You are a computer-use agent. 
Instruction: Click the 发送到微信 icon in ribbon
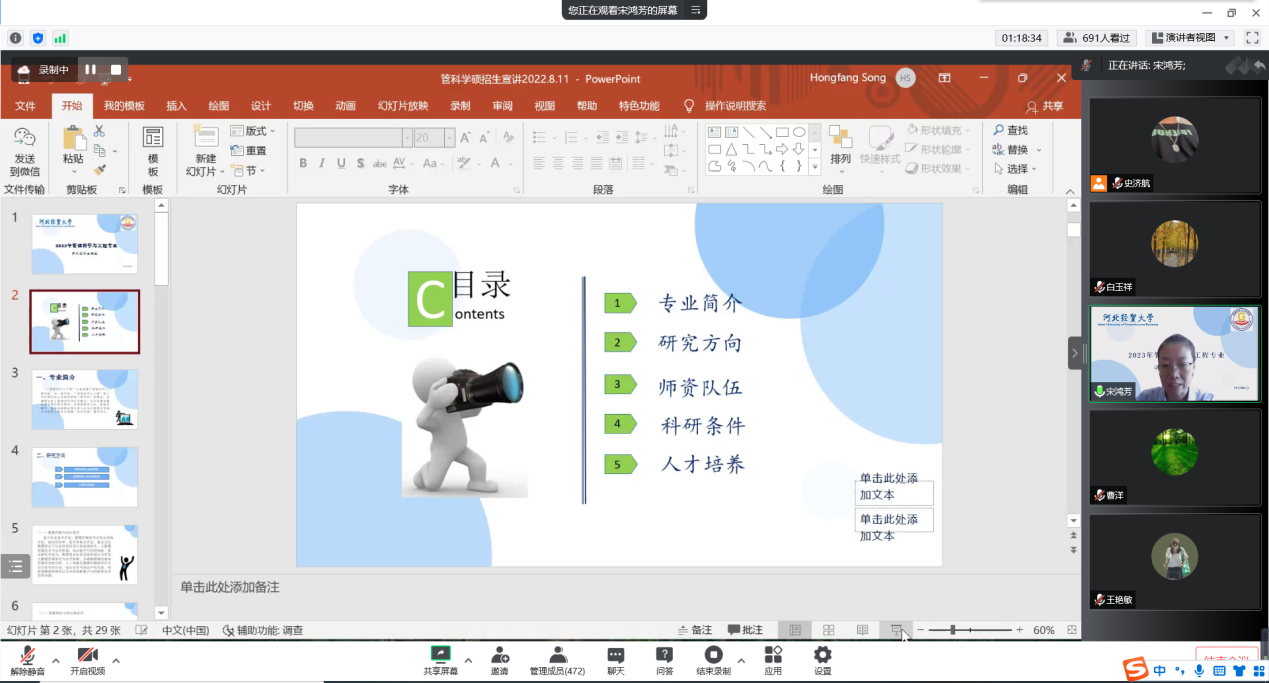pos(24,139)
